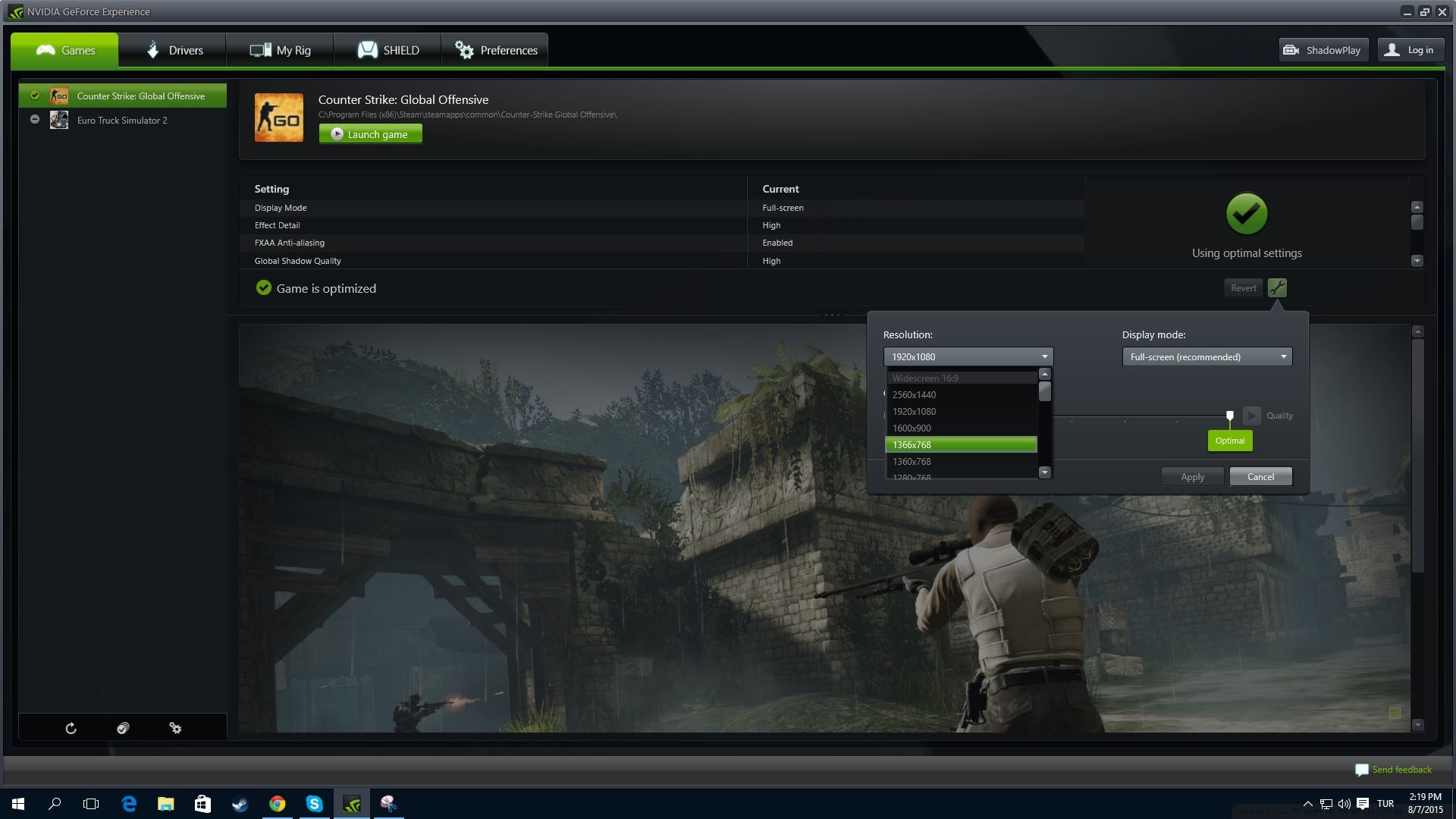1456x819 pixels.
Task: Click the custom settings wrench icon
Action: coord(1277,287)
